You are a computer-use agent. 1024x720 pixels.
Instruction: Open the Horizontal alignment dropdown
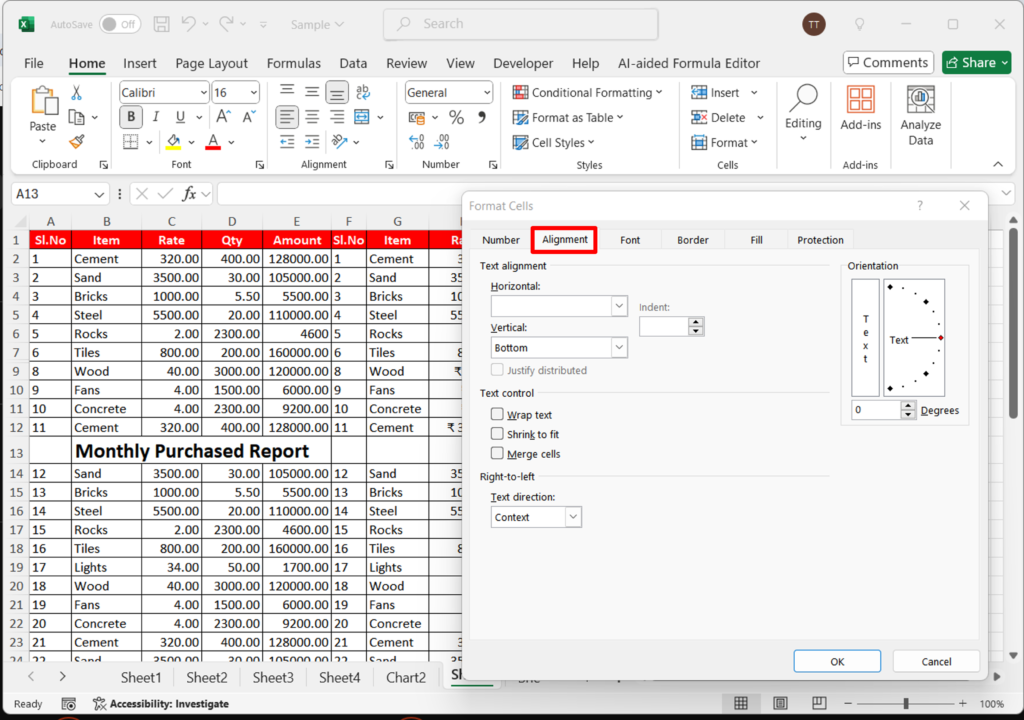tap(619, 306)
